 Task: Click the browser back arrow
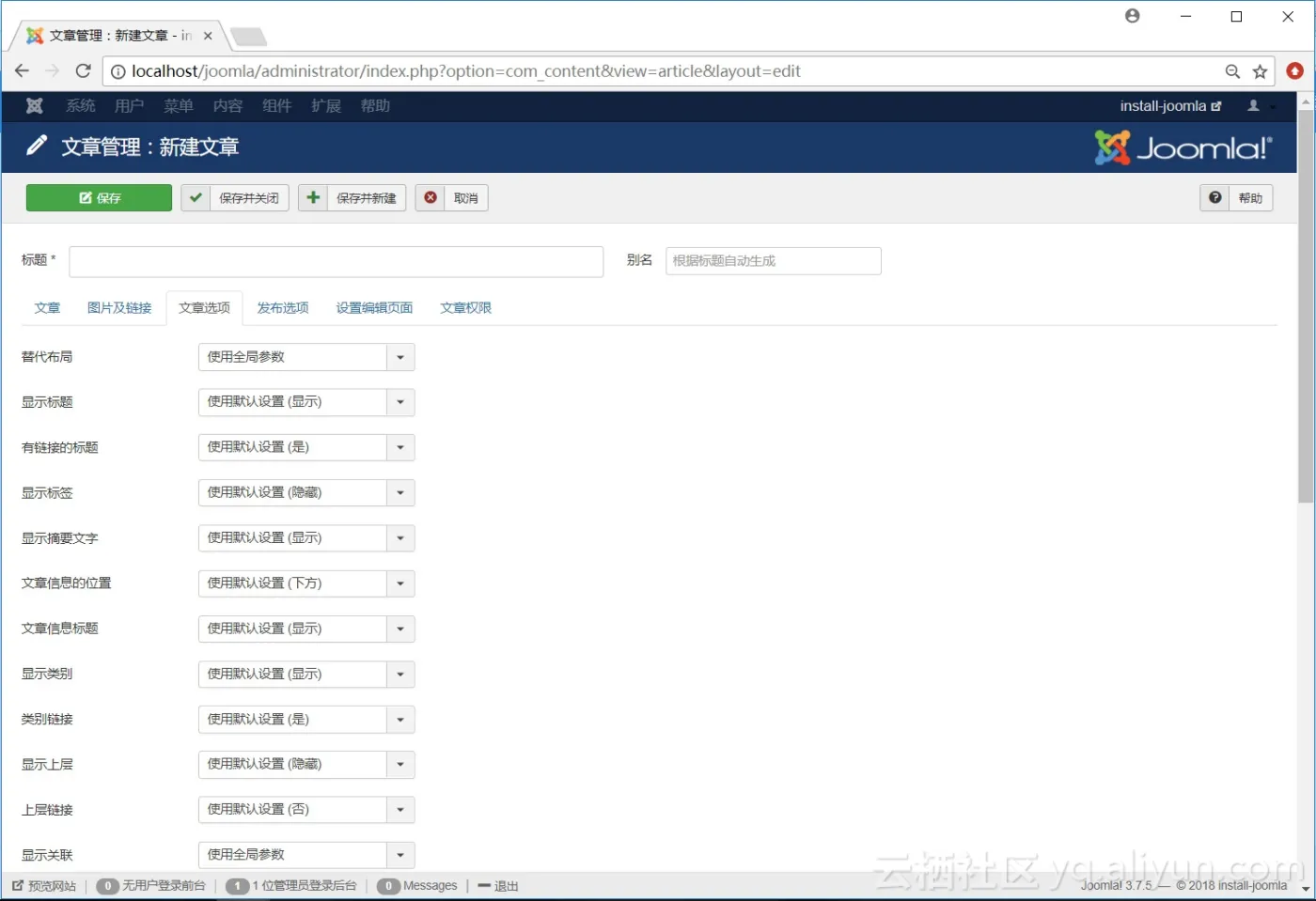pos(22,70)
